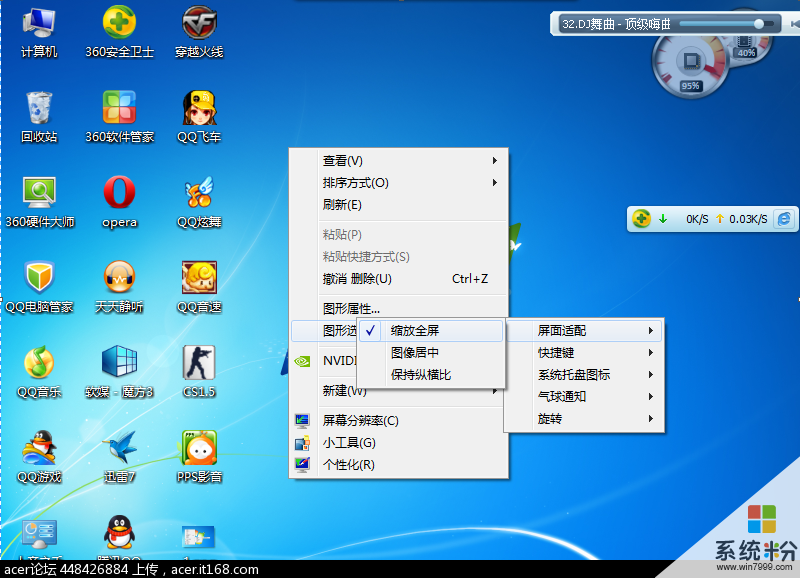Click the 360 plus icon in speed widget

pos(641,219)
